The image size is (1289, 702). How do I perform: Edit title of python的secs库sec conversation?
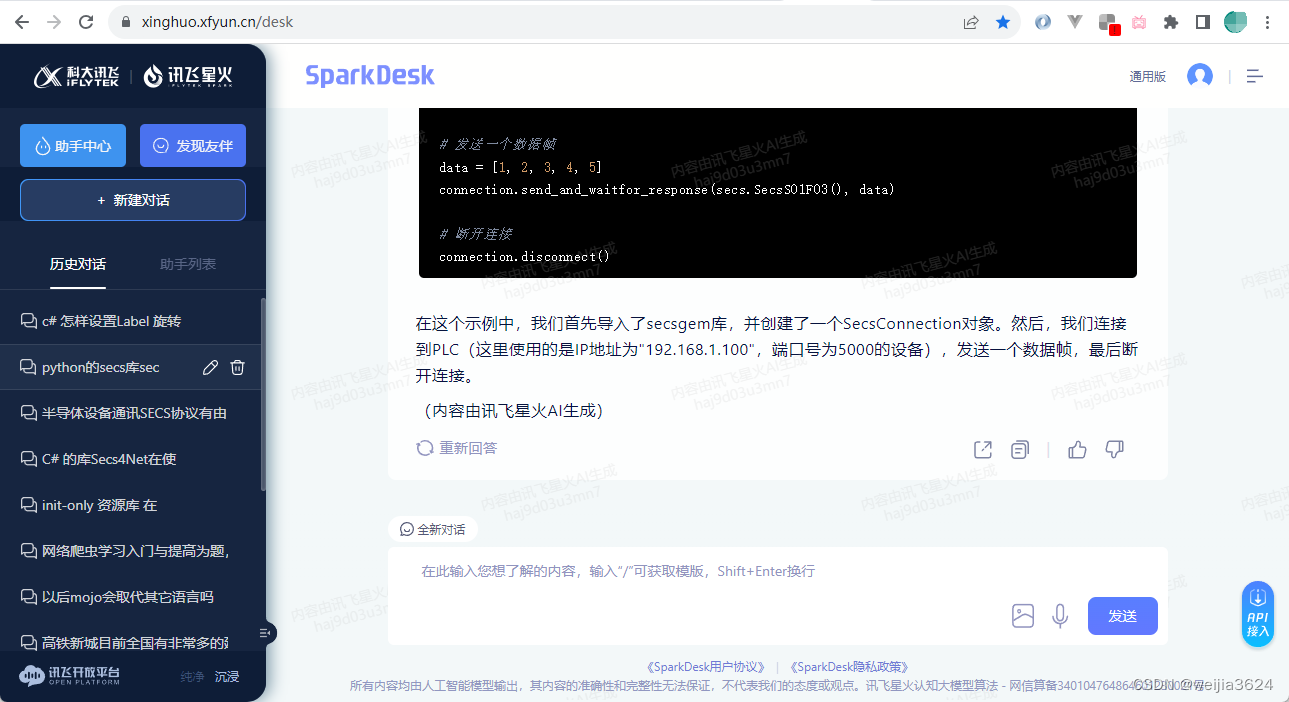point(210,367)
